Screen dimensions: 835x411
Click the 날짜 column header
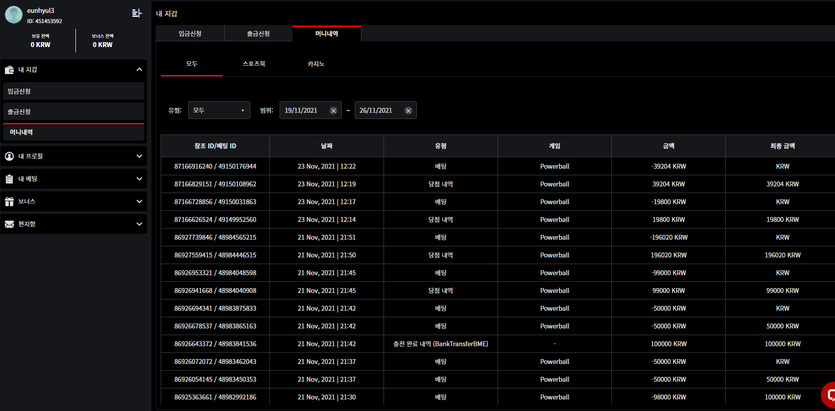(x=326, y=145)
